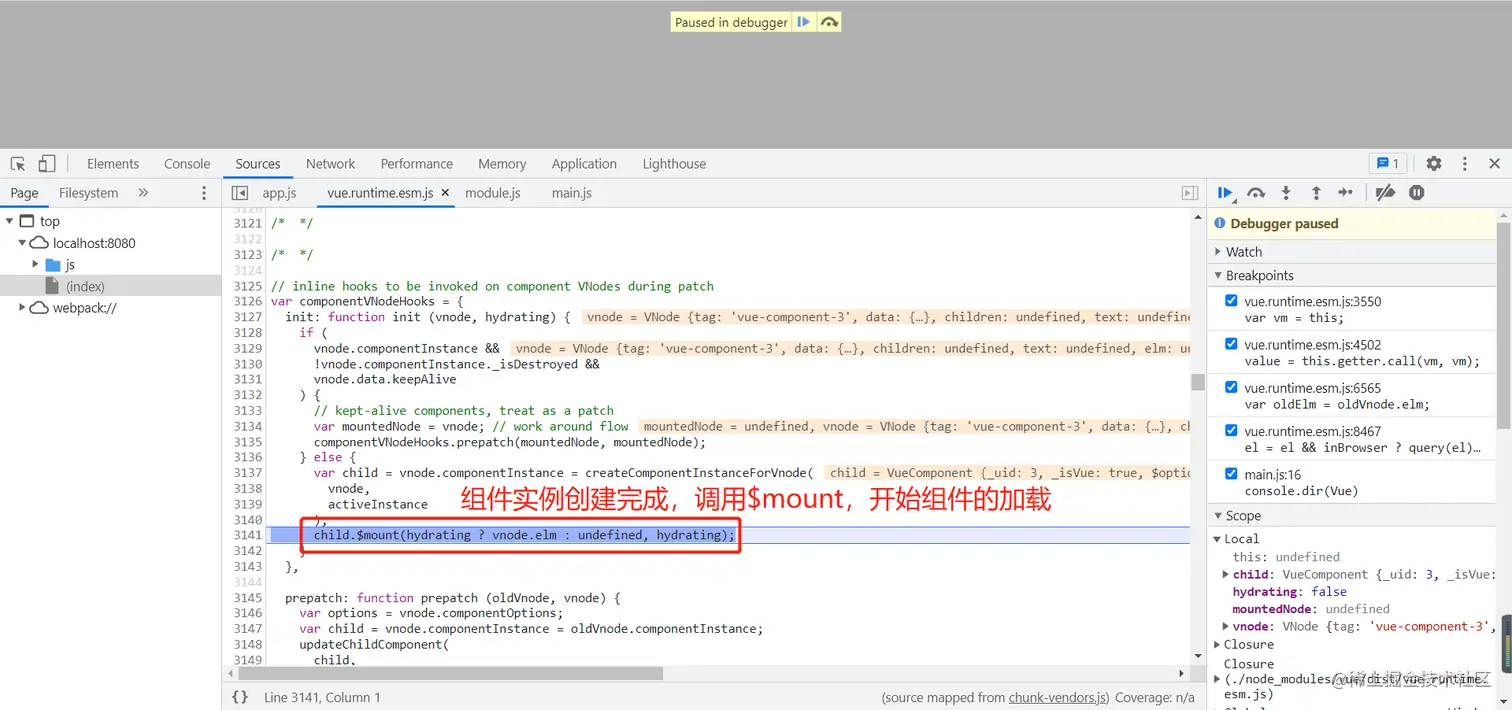Open the Memory panel

click(502, 164)
